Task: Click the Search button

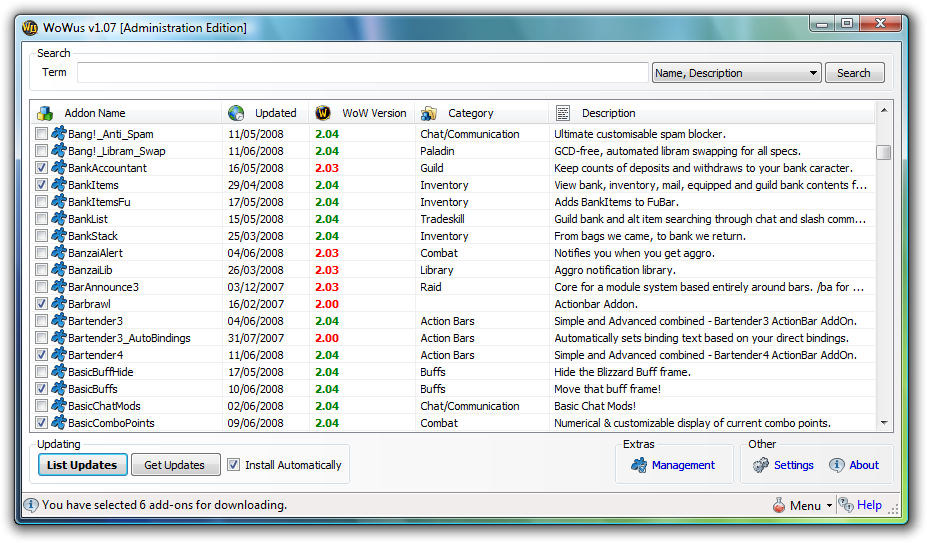Action: [854, 73]
